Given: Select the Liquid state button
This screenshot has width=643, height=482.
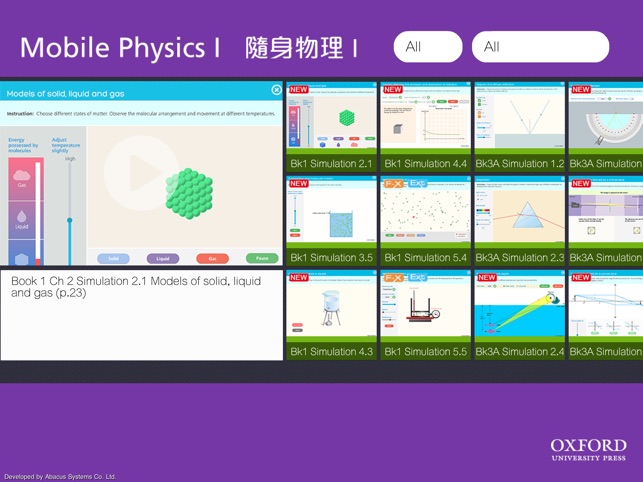Looking at the screenshot, I should [x=163, y=258].
